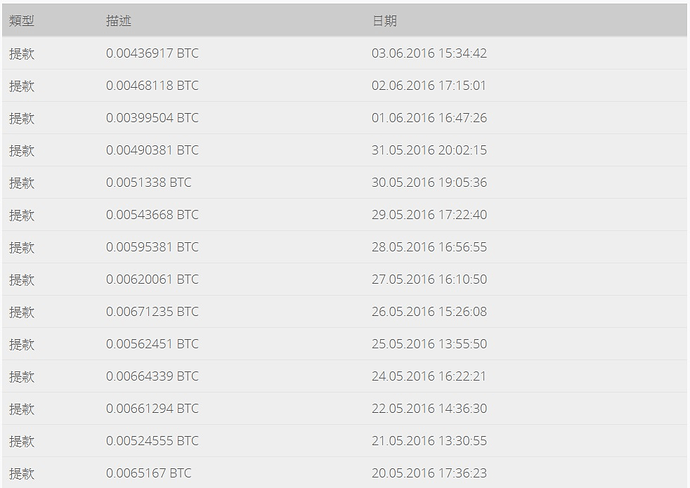
Task: Select the 0.00524555 BTC entry
Action: (152, 441)
